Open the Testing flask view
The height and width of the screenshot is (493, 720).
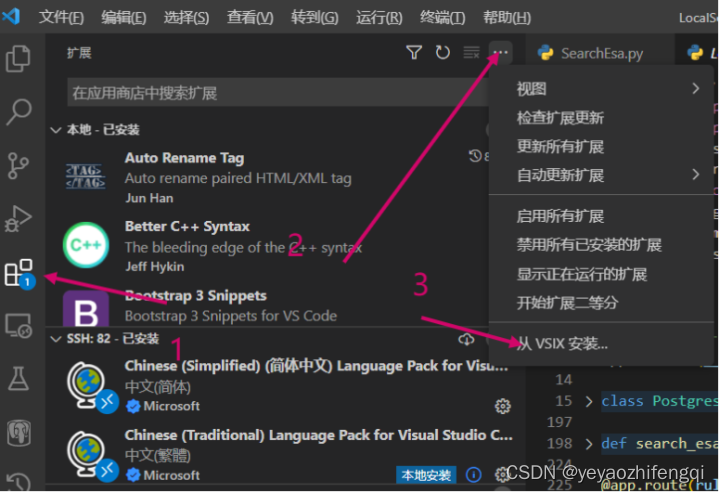(18, 379)
